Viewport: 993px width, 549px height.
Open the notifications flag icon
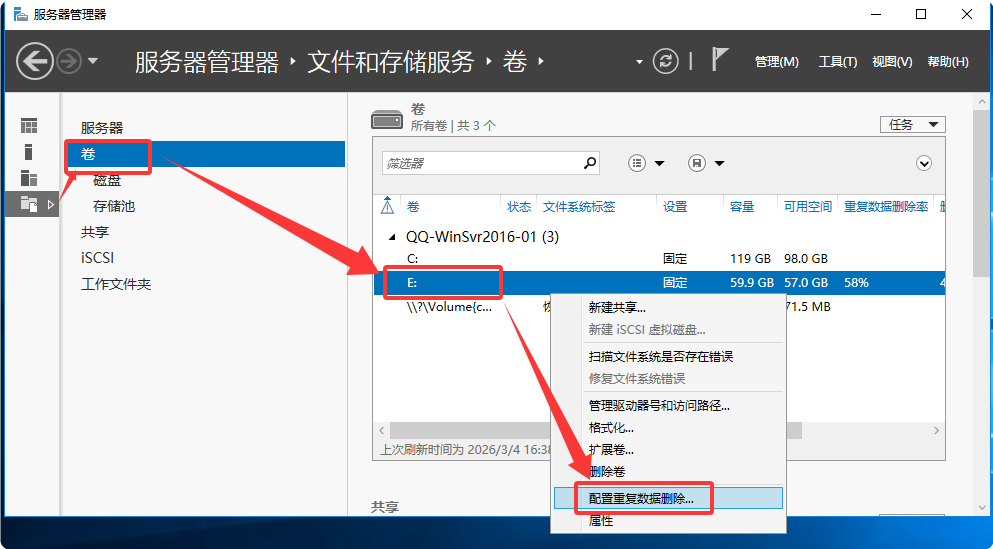(719, 60)
